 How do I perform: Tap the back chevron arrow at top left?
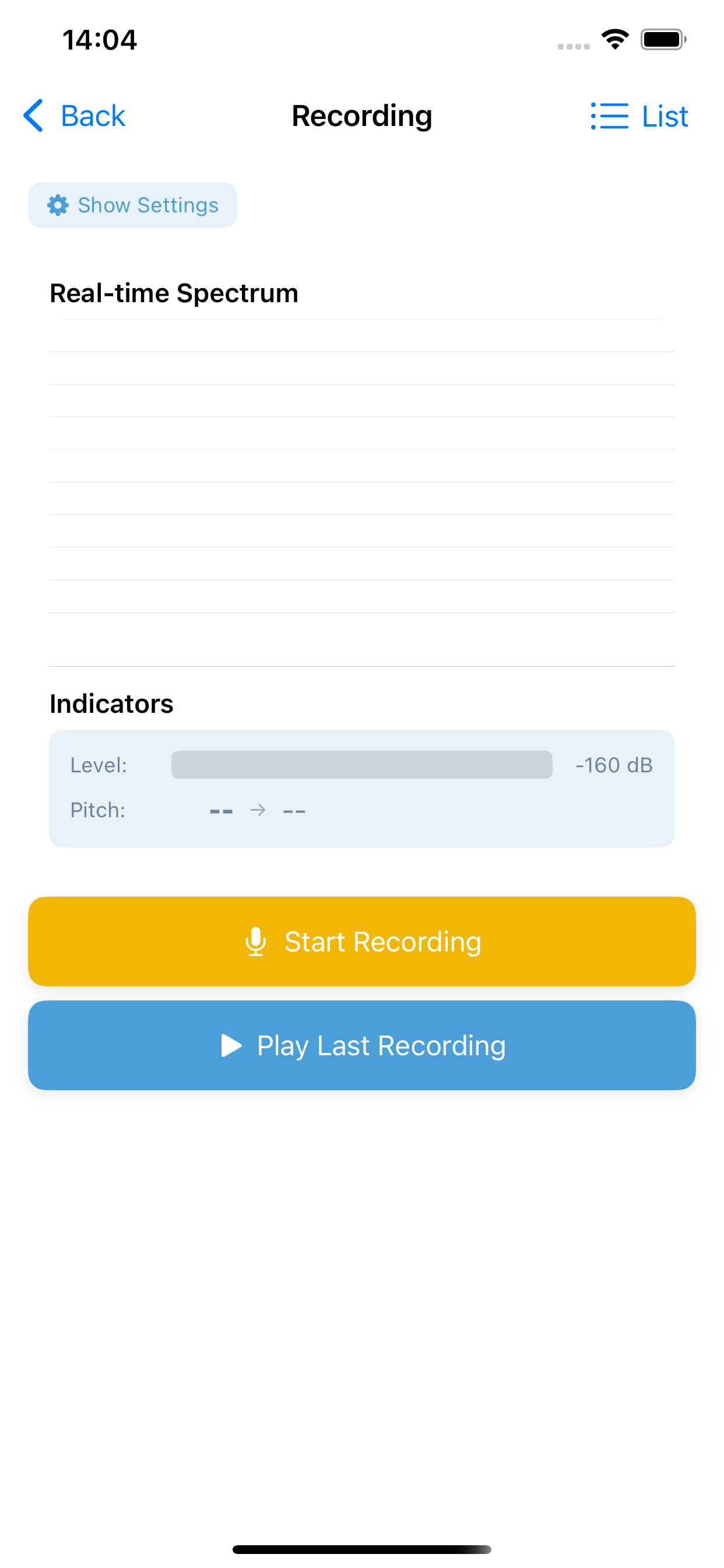coord(33,116)
